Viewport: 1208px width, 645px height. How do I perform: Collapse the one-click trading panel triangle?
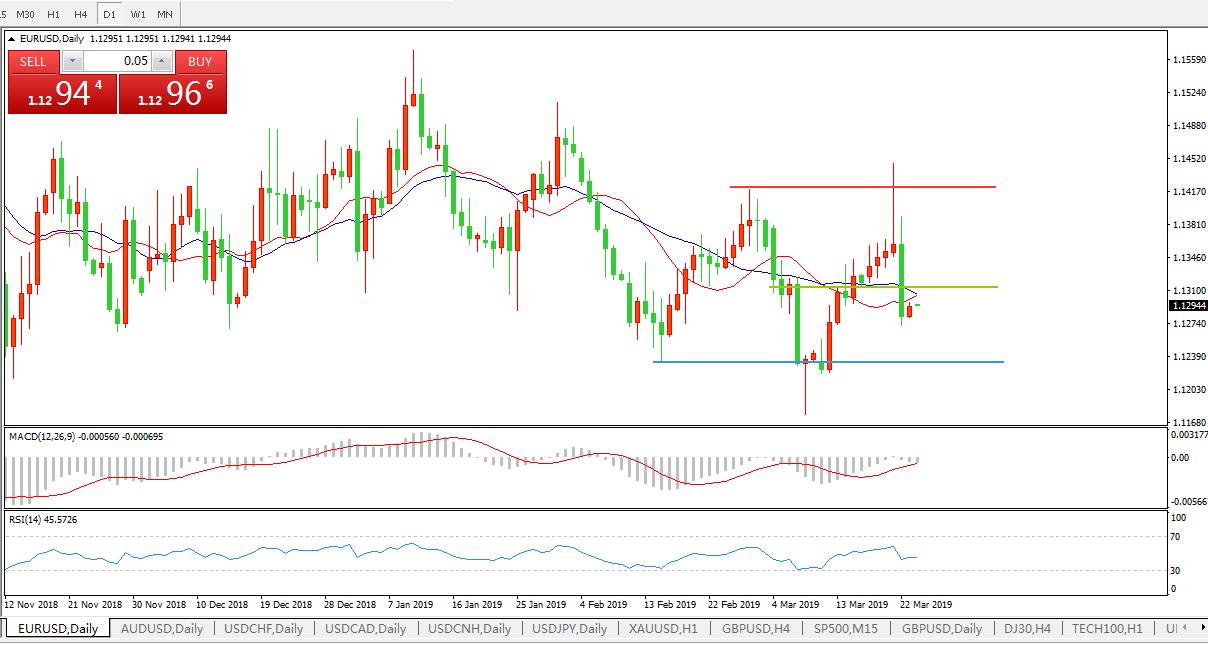[x=13, y=39]
